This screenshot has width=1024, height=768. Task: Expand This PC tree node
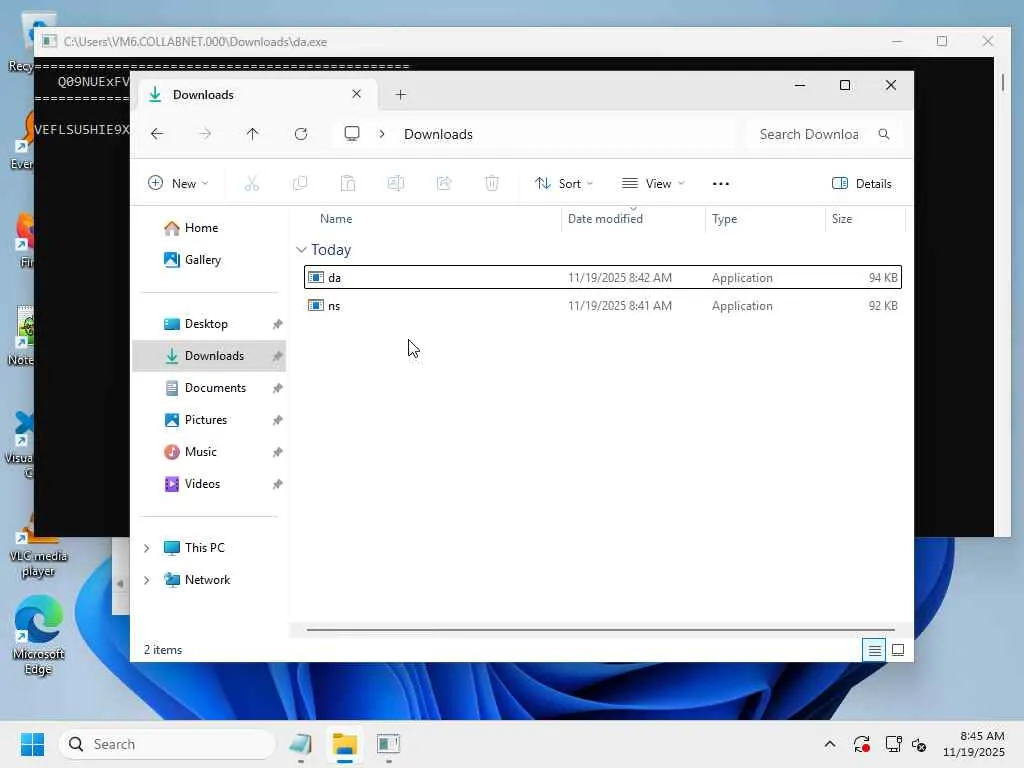click(147, 548)
